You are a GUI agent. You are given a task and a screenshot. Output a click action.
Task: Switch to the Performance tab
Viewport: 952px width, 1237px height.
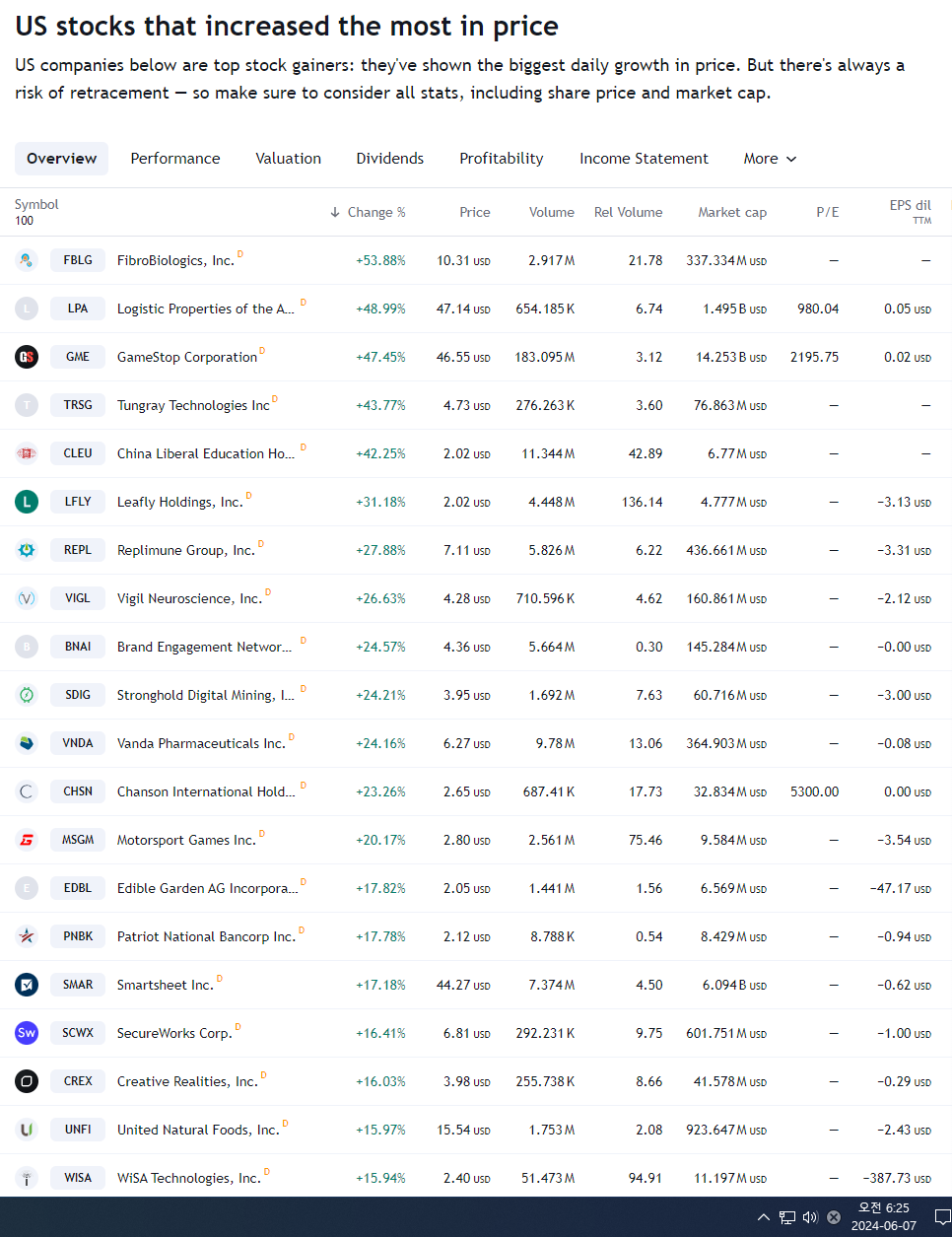tap(175, 159)
